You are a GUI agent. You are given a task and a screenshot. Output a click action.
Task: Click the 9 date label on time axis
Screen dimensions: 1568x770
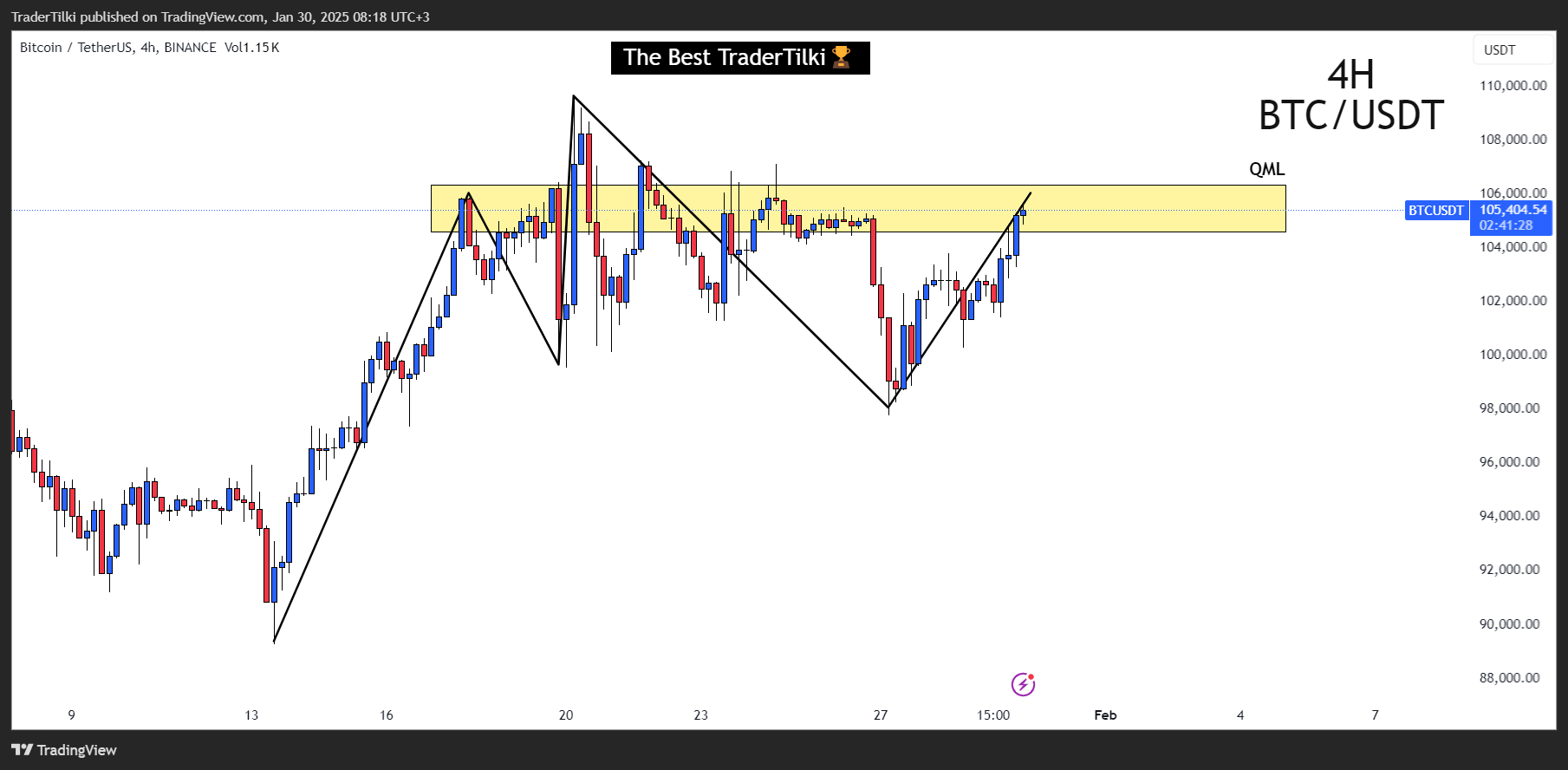(x=72, y=715)
